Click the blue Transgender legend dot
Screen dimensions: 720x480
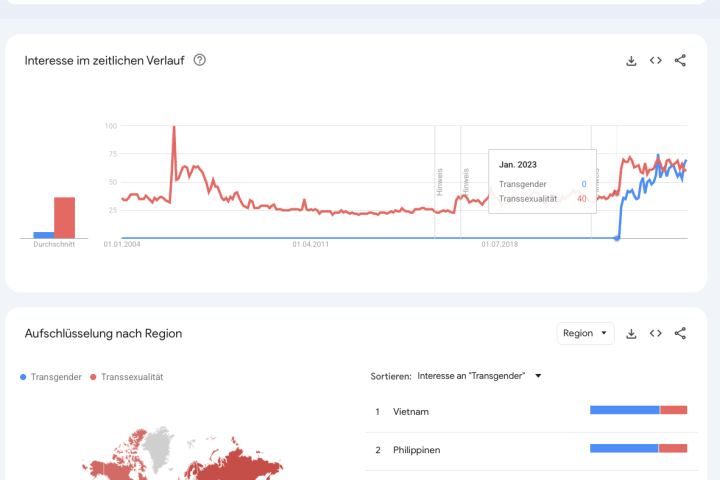pos(24,377)
